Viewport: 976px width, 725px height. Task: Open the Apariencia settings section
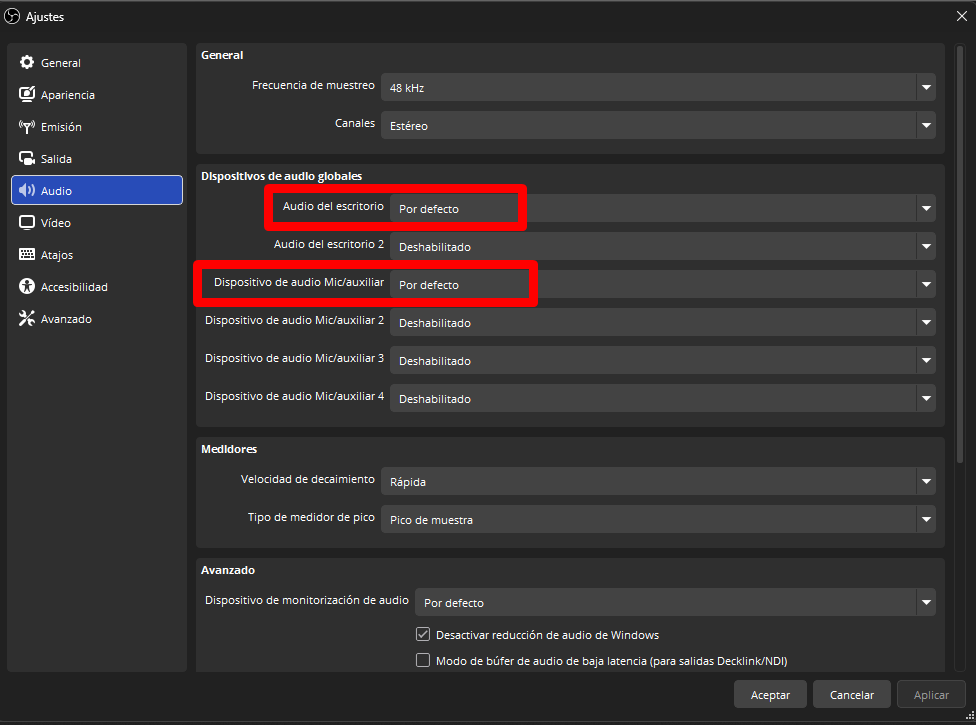click(28, 94)
